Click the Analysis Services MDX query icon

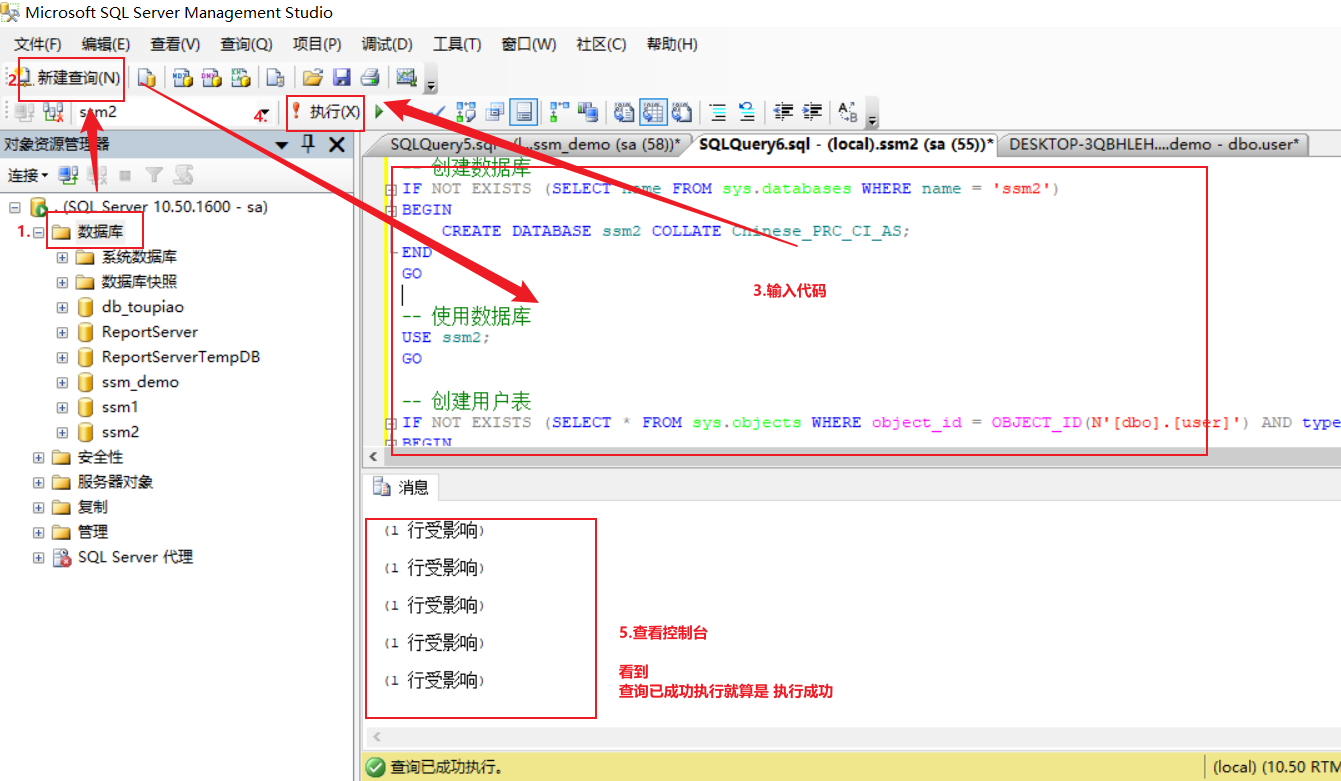183,78
